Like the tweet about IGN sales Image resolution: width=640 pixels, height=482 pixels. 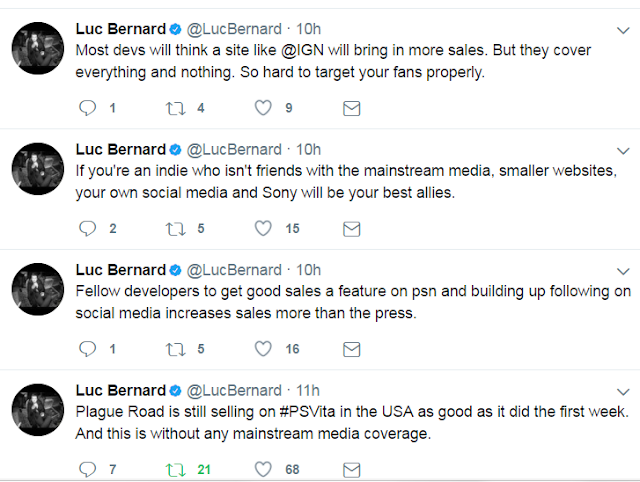pos(263,108)
